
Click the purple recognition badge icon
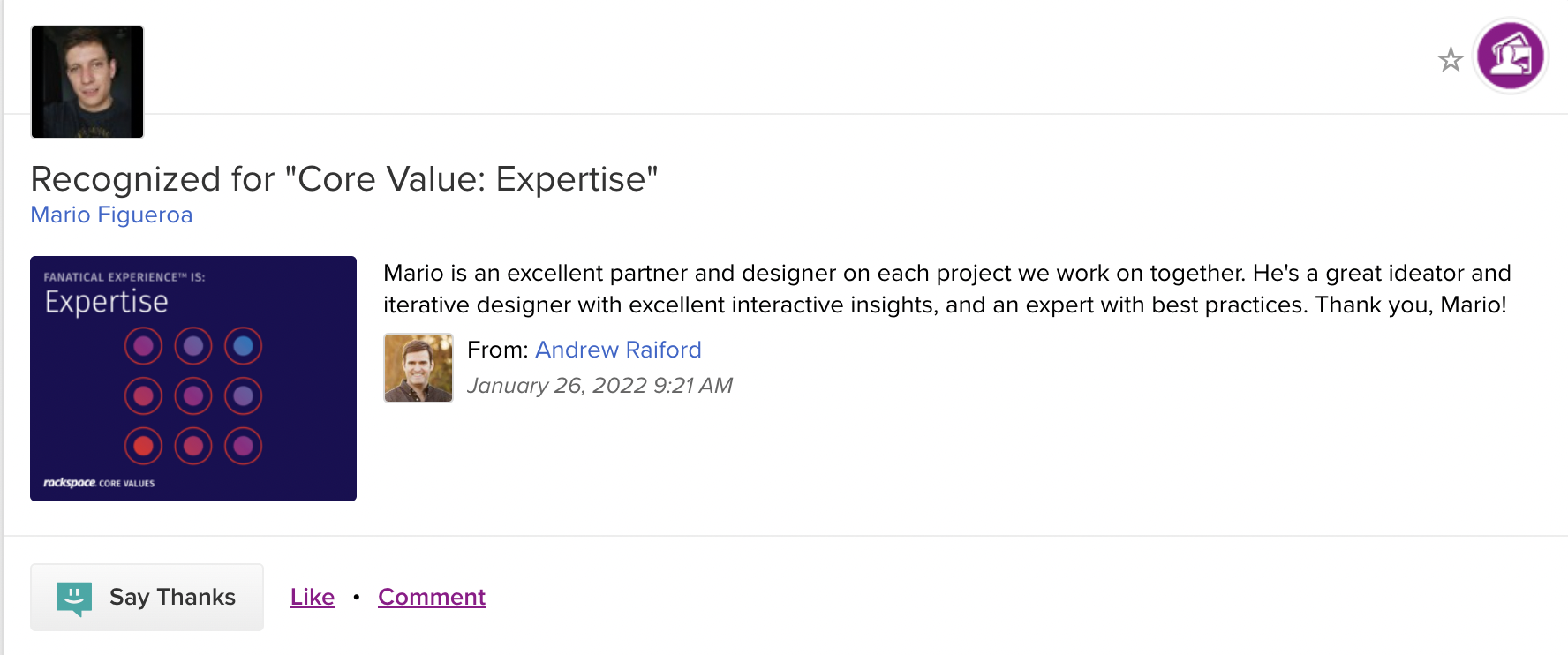point(1510,56)
